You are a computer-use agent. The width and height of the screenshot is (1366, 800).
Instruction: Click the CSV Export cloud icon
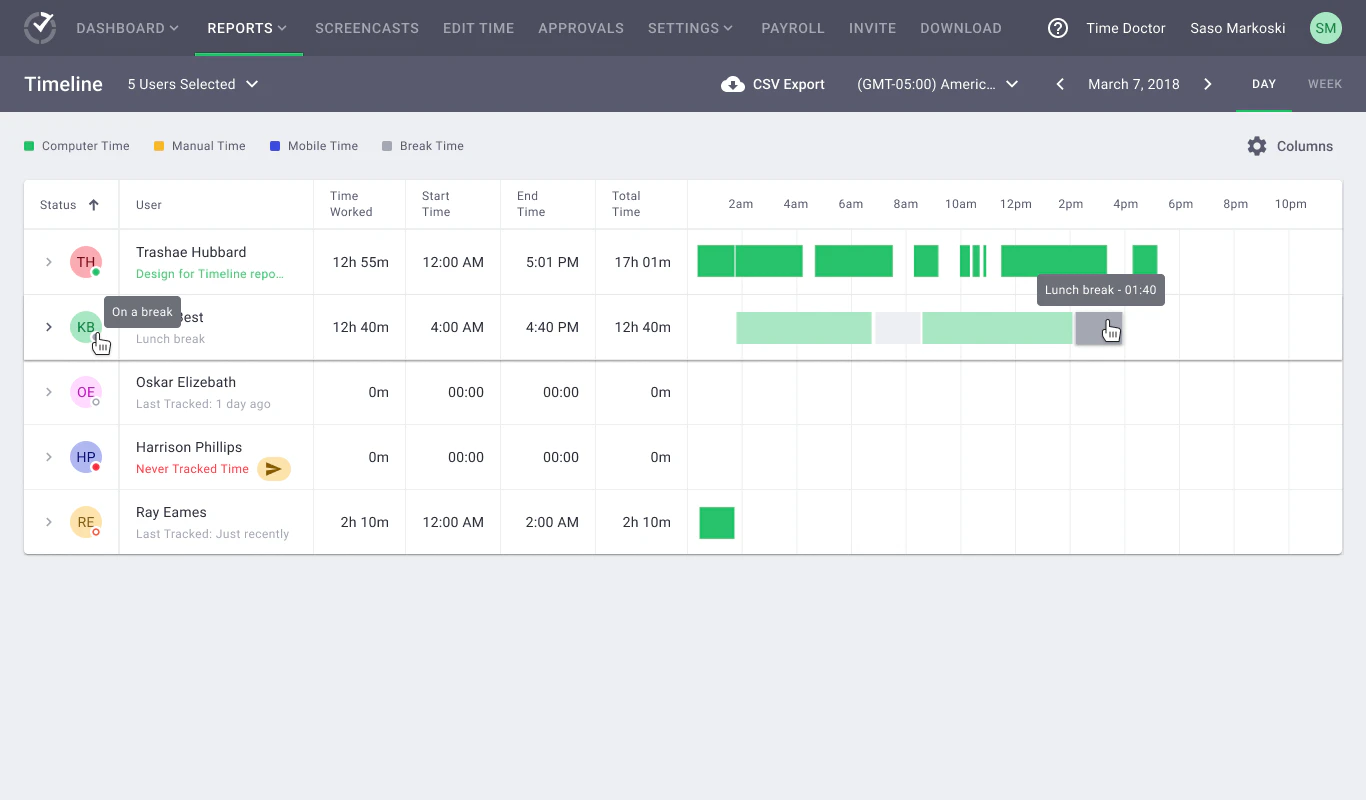733,84
